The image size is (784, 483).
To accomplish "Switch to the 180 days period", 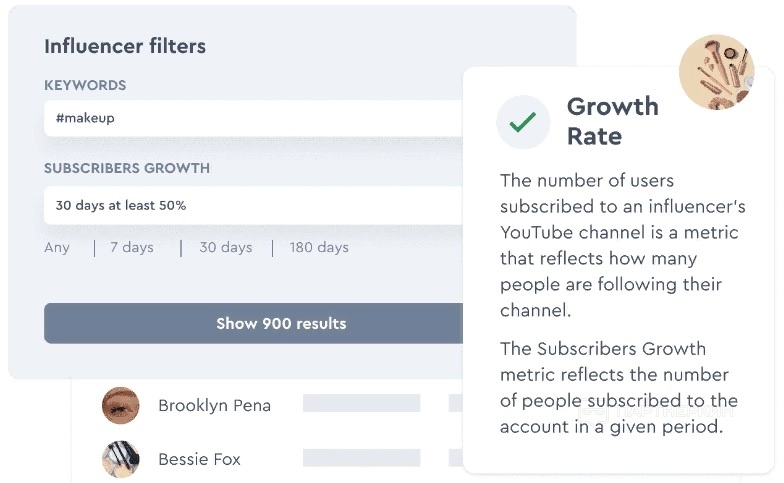I will [319, 247].
